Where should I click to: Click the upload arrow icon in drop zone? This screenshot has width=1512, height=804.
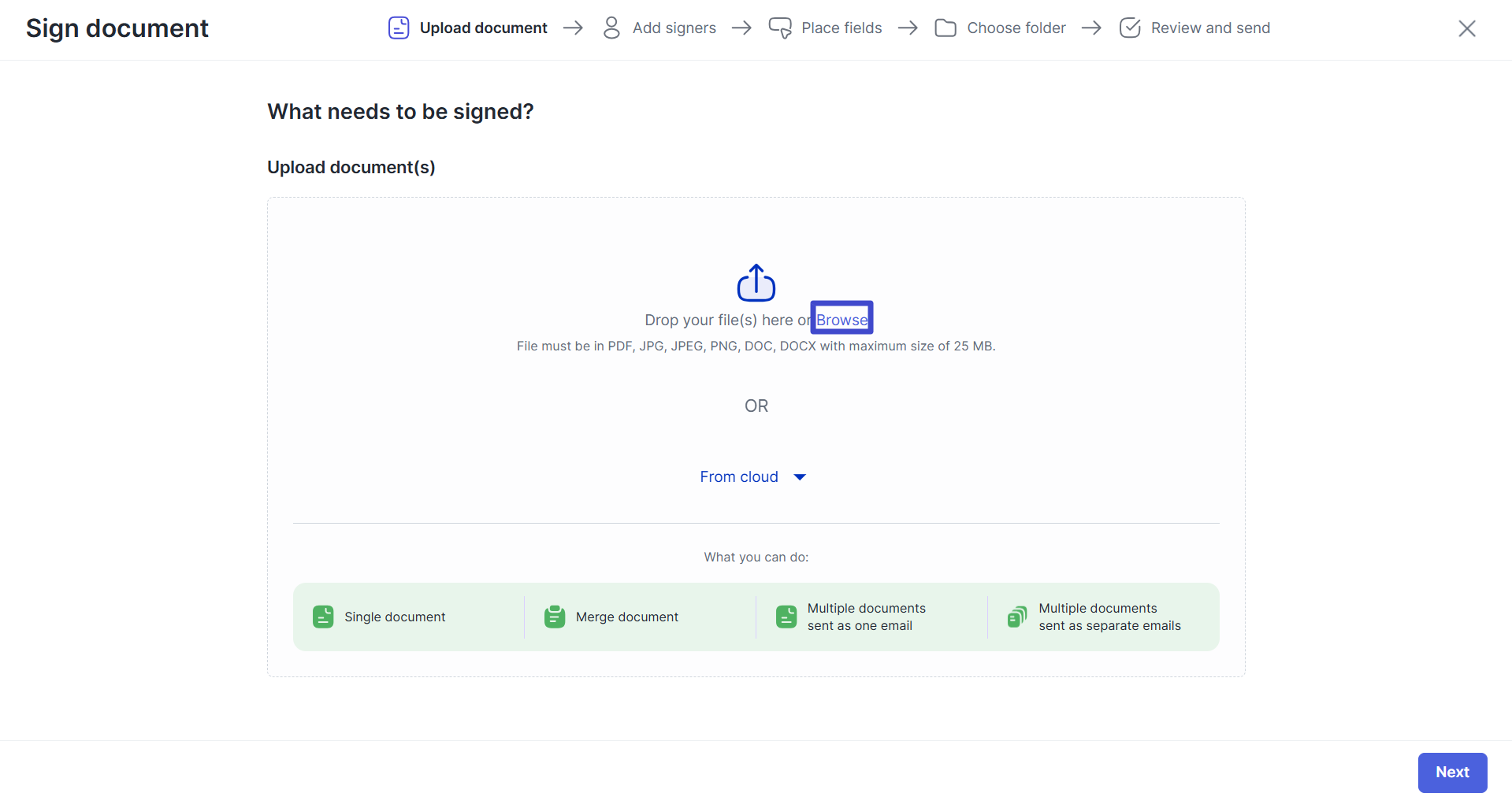(x=756, y=283)
